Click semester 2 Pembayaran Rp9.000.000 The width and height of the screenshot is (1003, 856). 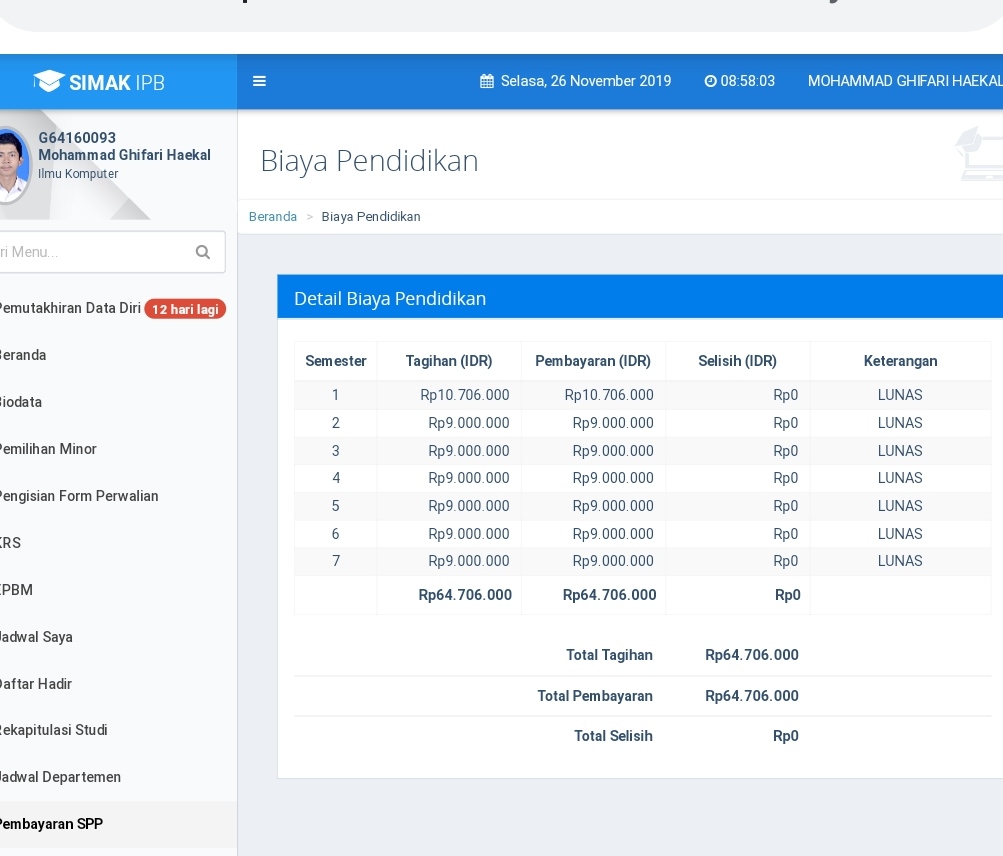[x=613, y=423]
